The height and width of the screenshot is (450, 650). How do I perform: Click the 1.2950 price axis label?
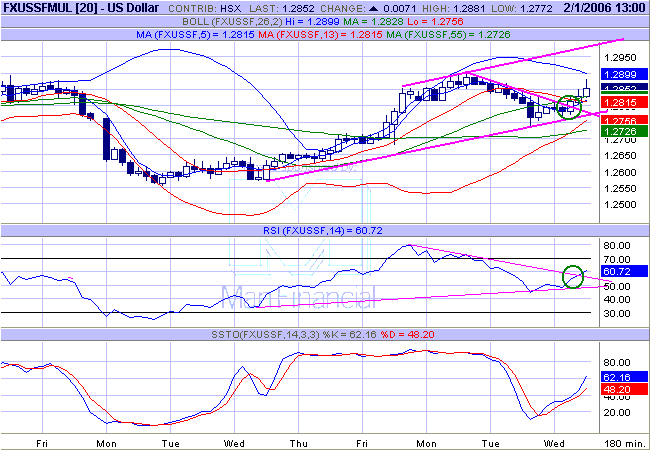tap(620, 58)
